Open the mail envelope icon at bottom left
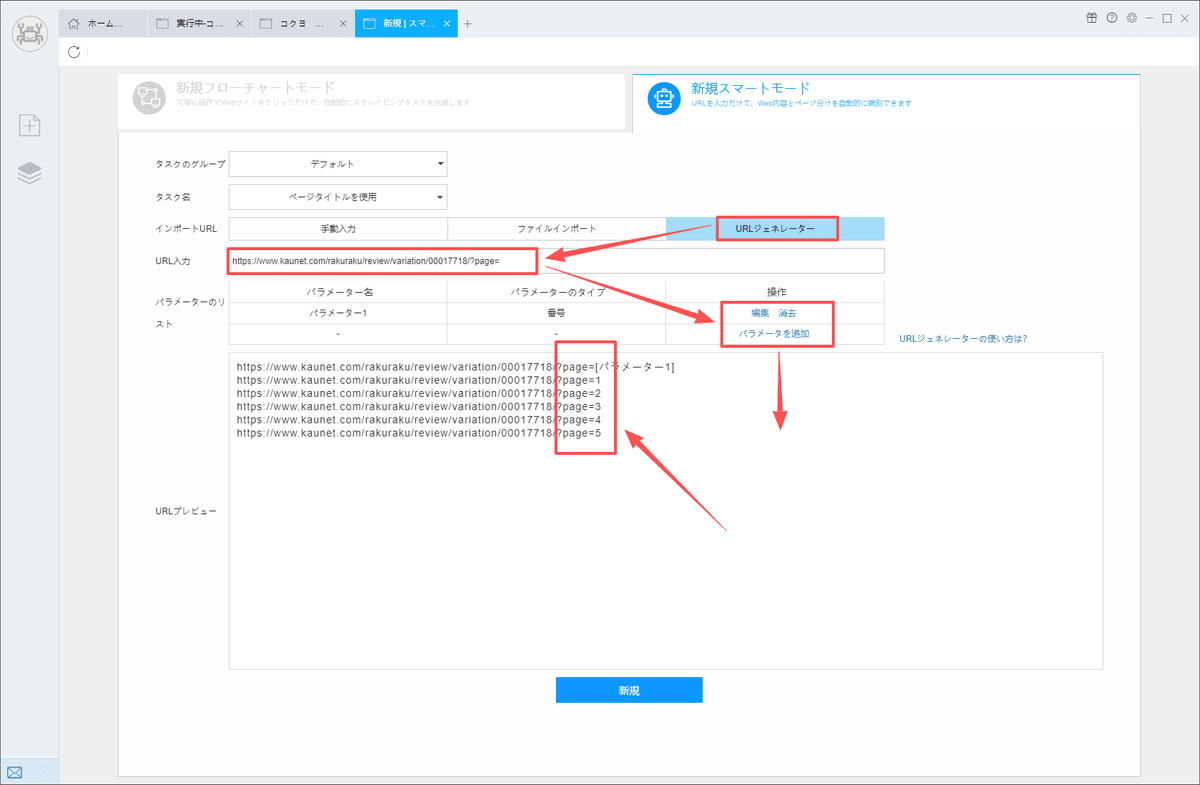The height and width of the screenshot is (785, 1200). (x=15, y=772)
